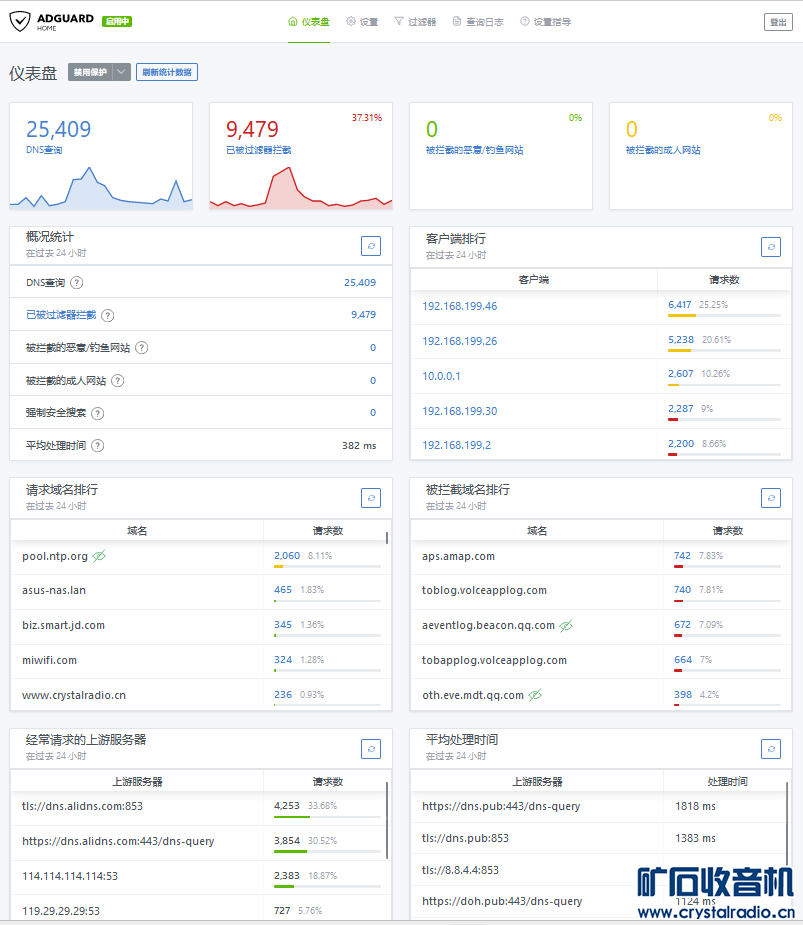This screenshot has height=925, width=803.
Task: Show help tooltip for 已被过滤器拦截 row
Action: tap(107, 315)
